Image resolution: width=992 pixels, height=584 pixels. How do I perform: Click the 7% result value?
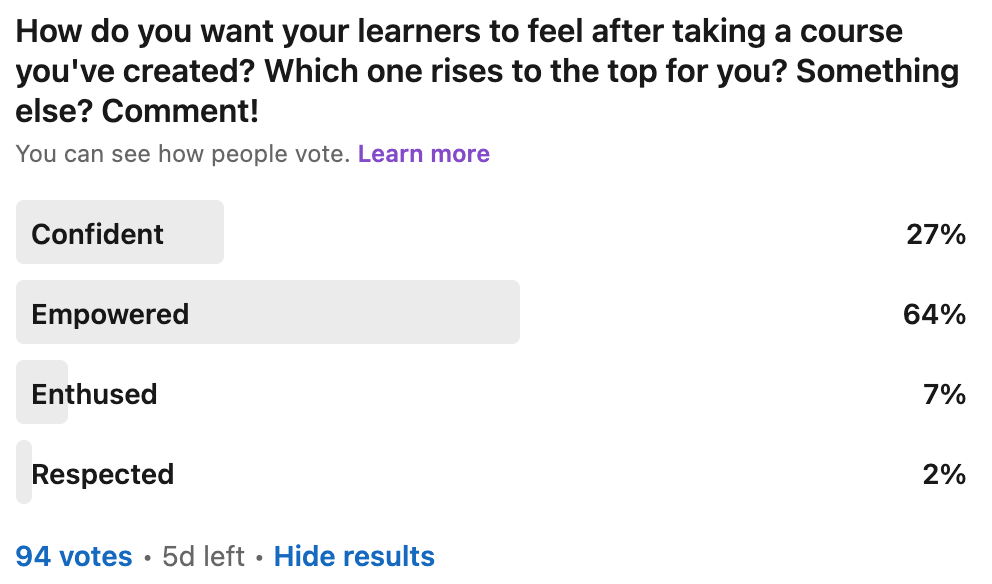(944, 394)
